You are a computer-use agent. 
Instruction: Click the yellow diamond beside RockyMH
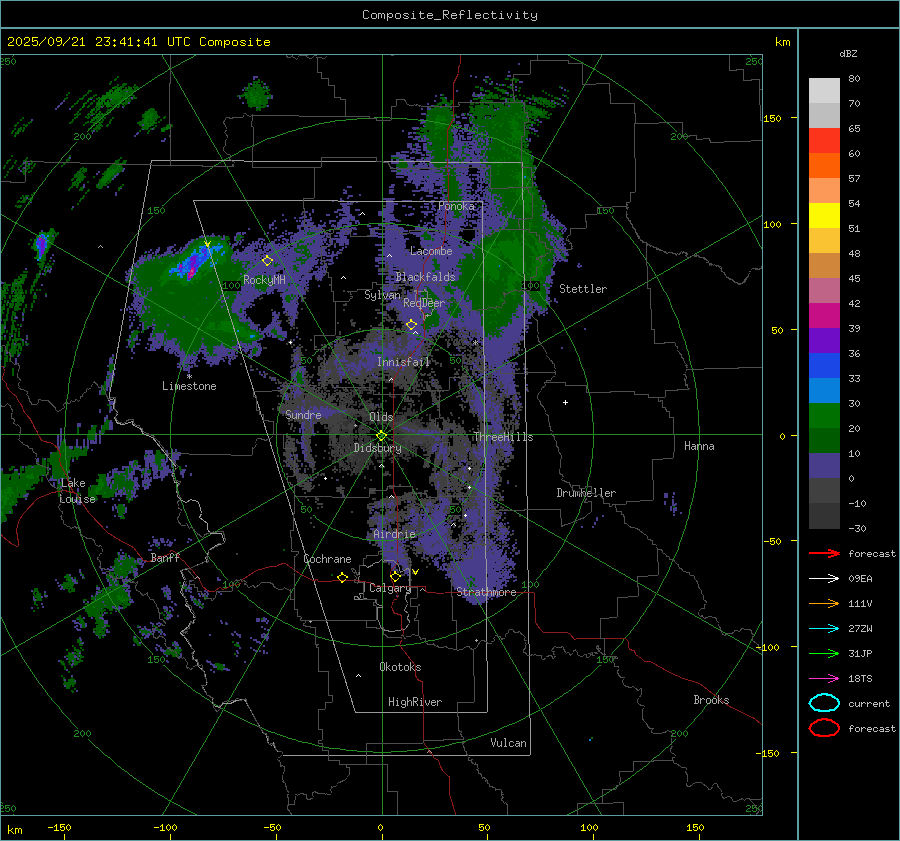pos(267,260)
